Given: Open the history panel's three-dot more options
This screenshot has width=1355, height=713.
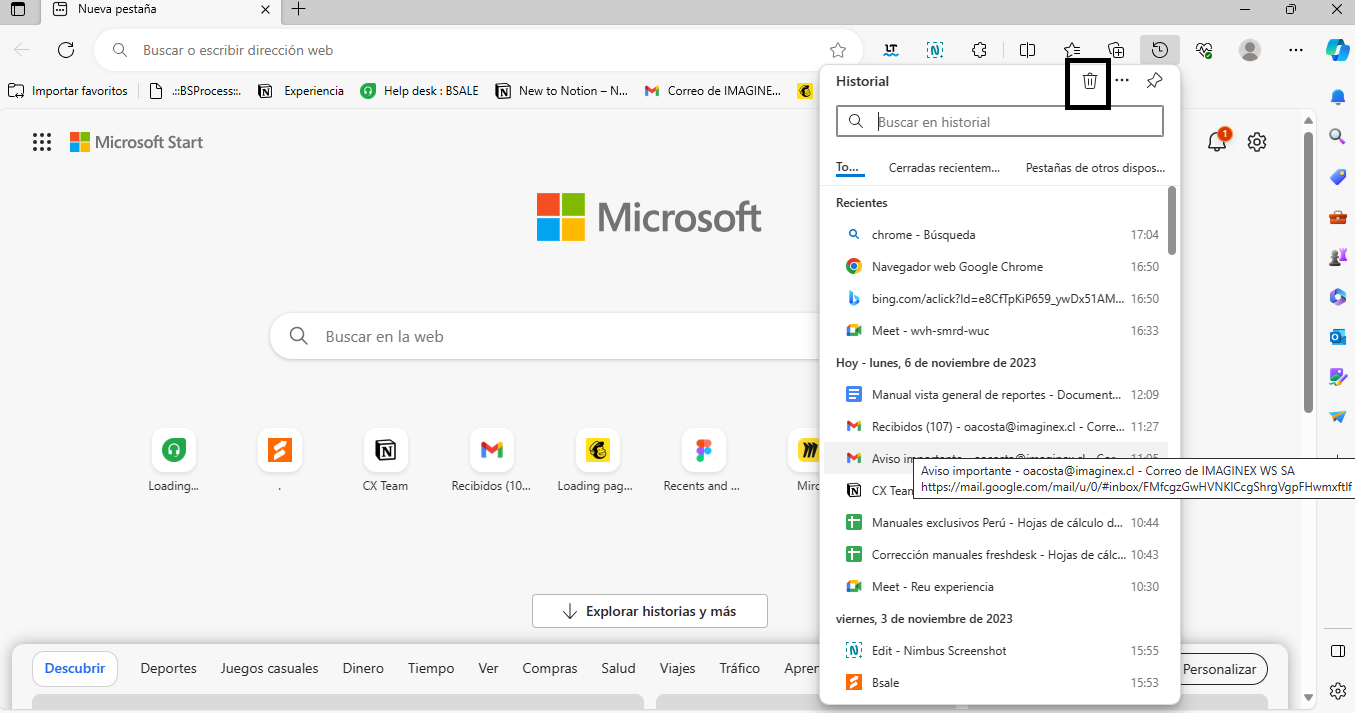Looking at the screenshot, I should (x=1122, y=81).
